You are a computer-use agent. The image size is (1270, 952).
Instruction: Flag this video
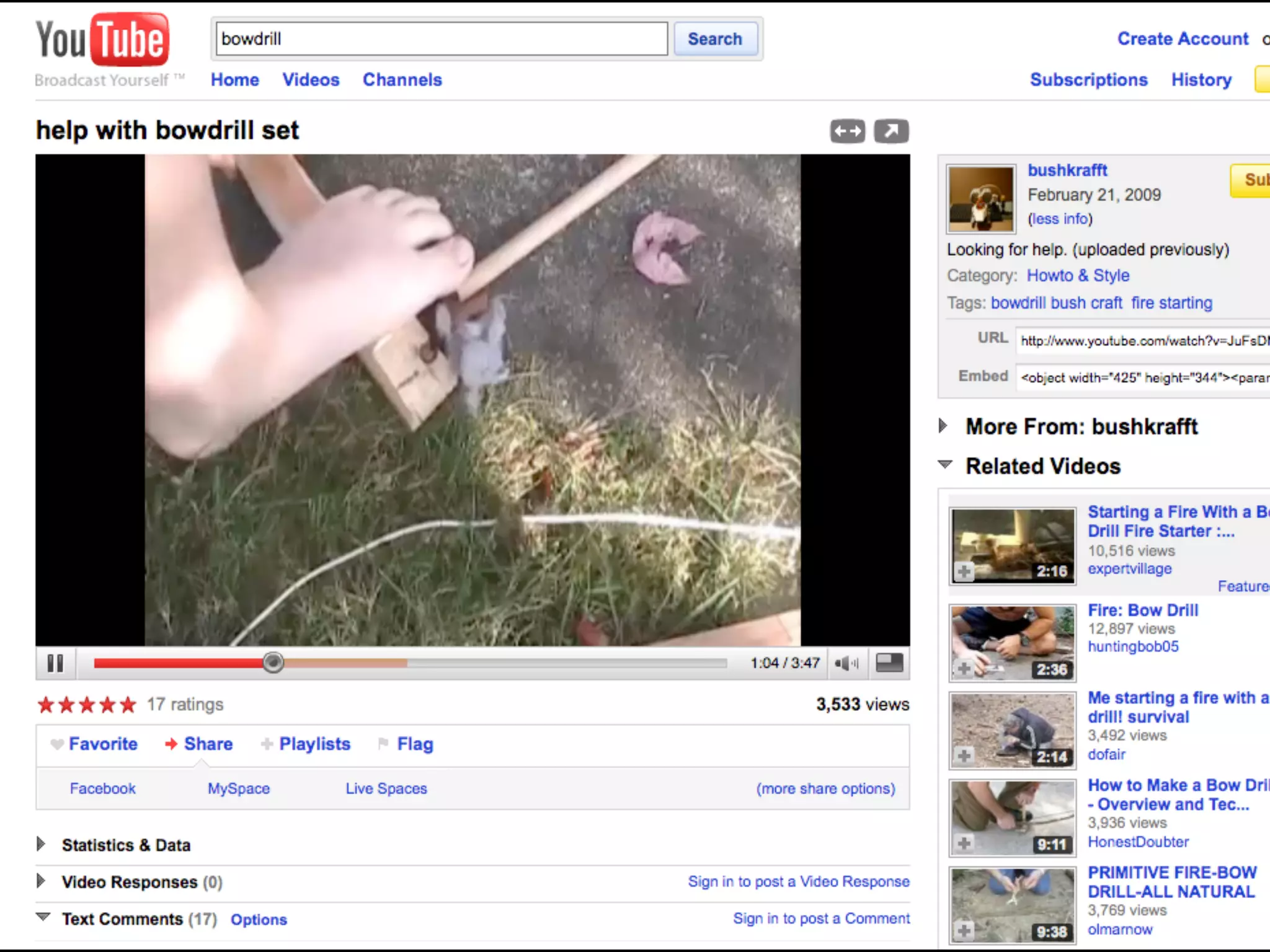pyautogui.click(x=414, y=744)
